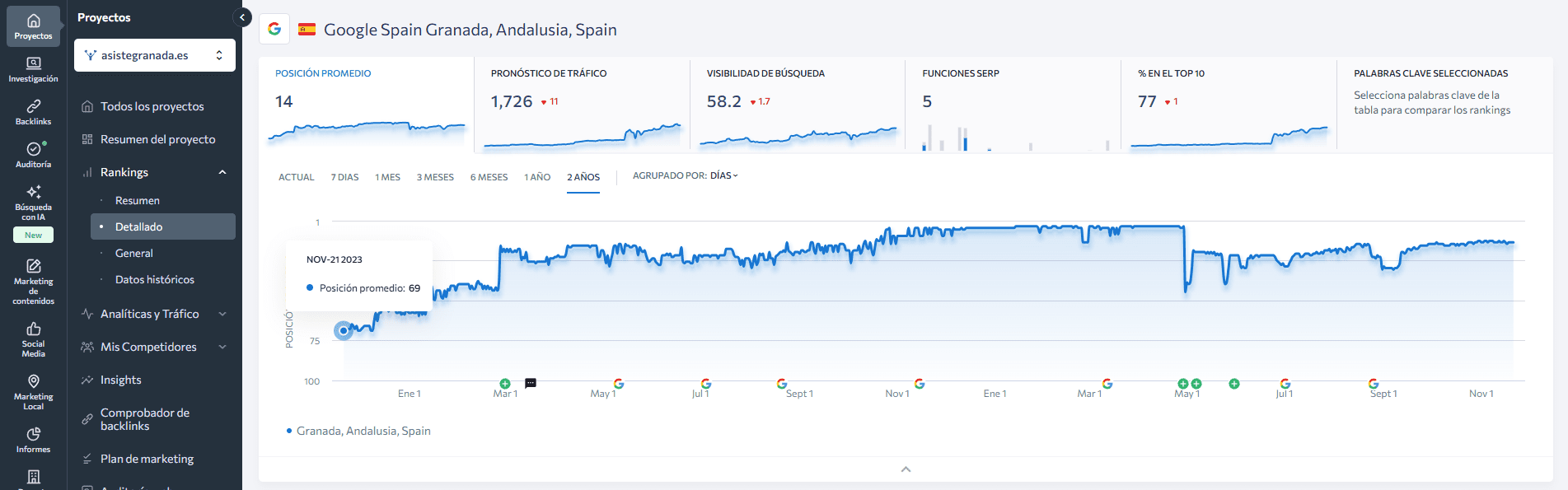Image resolution: width=1568 pixels, height=490 pixels.
Task: Expand the Analíticas y Tráfico menu
Action: tap(154, 314)
